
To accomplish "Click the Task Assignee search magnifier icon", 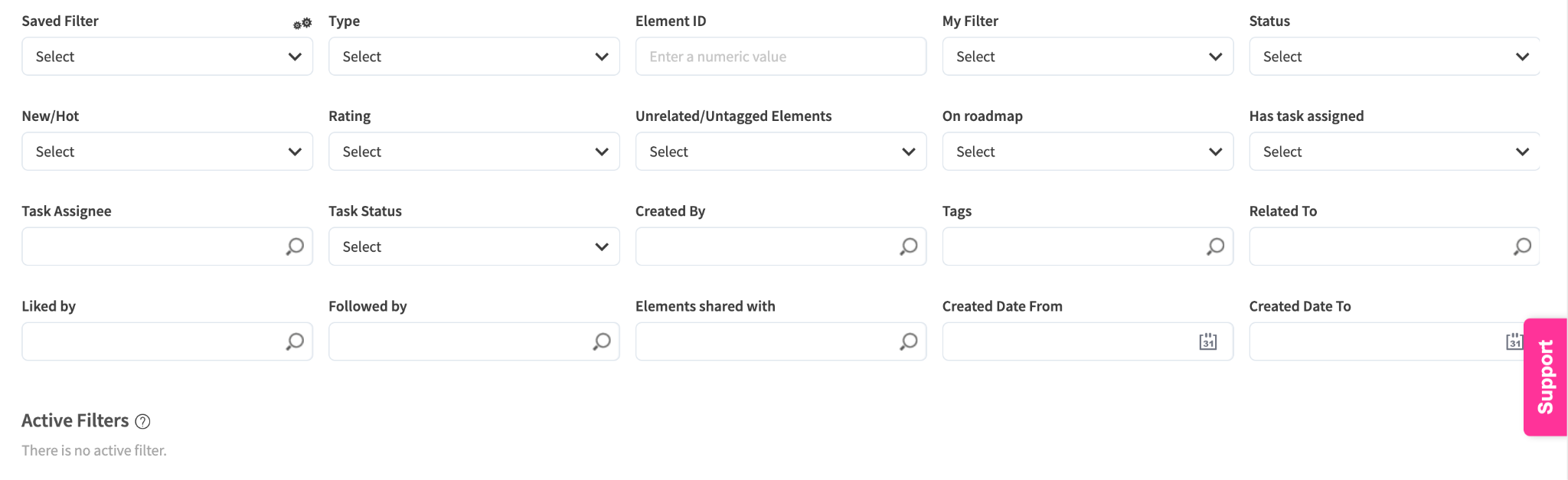I will point(295,247).
